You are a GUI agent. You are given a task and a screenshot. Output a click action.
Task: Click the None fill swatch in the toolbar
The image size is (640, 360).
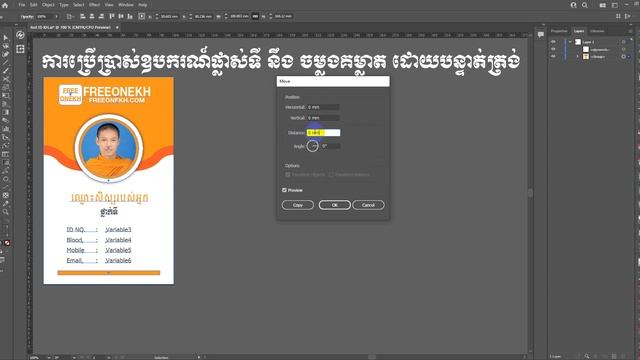point(7,243)
